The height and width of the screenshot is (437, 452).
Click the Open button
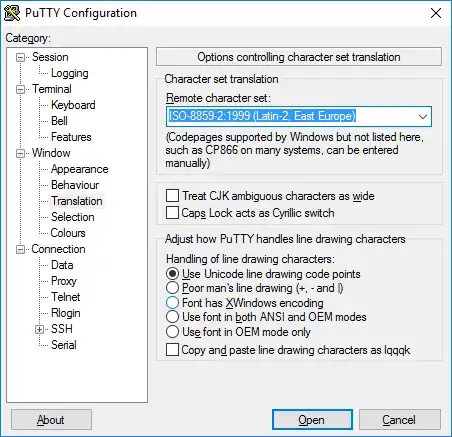coord(312,420)
